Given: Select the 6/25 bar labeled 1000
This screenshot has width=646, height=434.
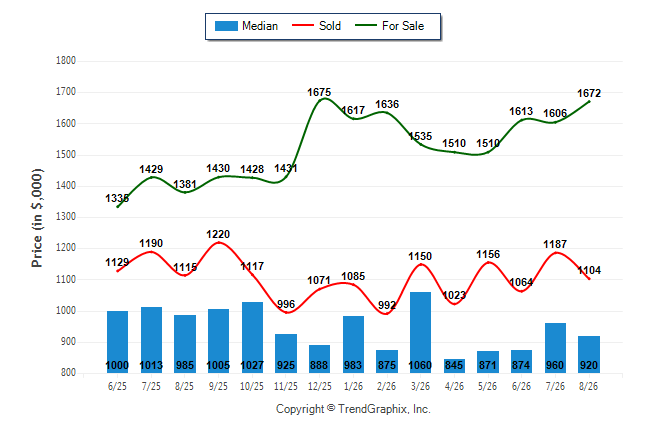Looking at the screenshot, I should tap(117, 342).
